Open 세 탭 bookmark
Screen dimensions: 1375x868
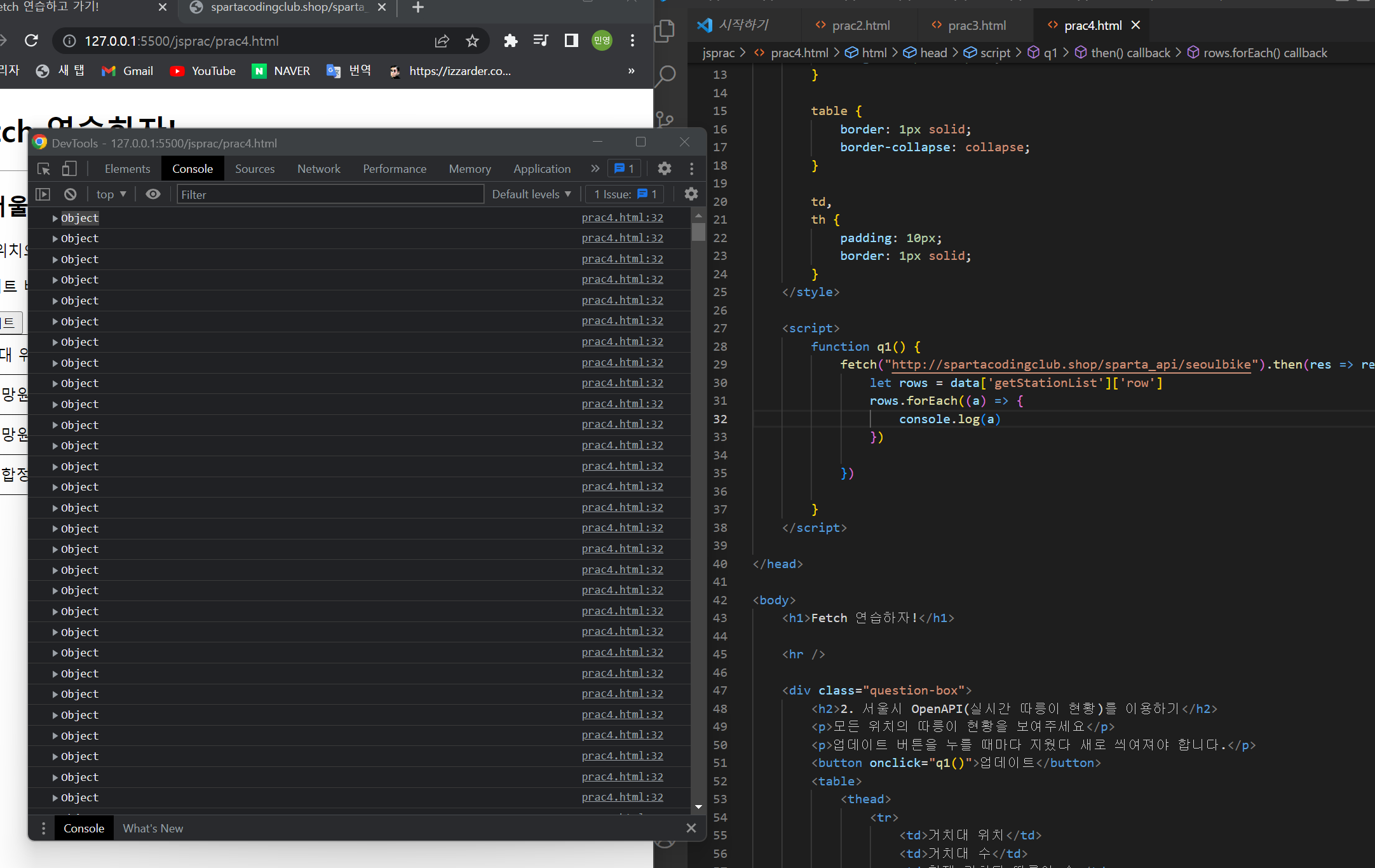click(60, 71)
